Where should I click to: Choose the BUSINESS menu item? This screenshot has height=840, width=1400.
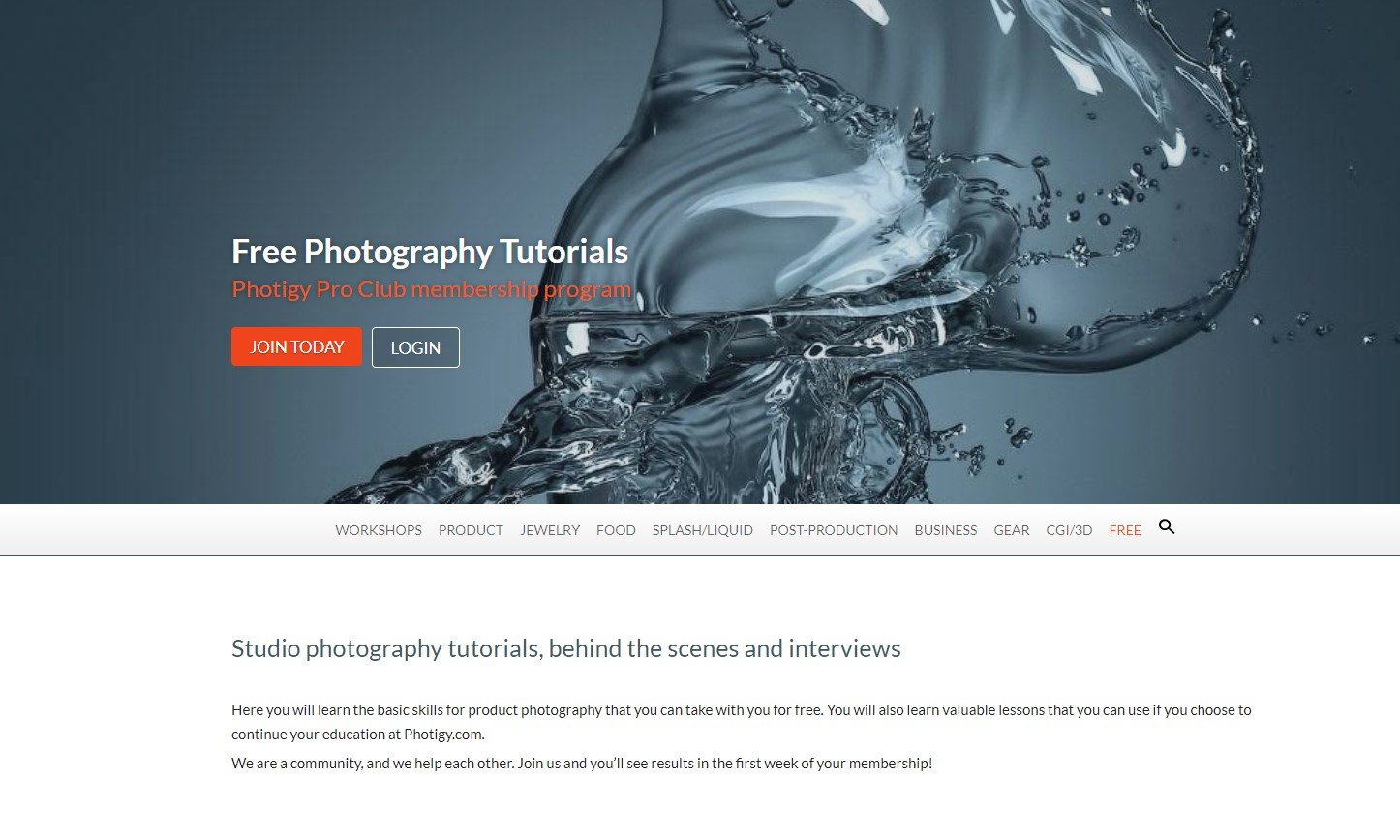(x=946, y=530)
